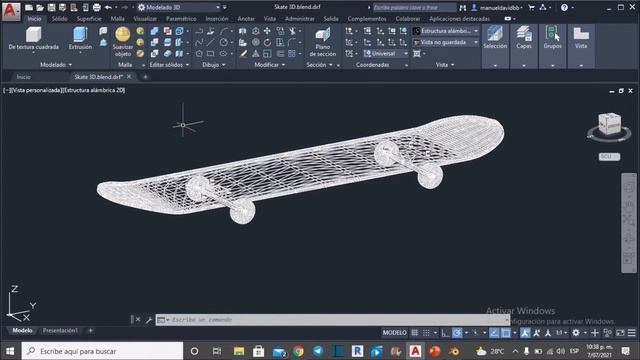This screenshot has height=360, width=640.
Task: Switch to the Presentación1 layout tab
Action: tap(60, 331)
